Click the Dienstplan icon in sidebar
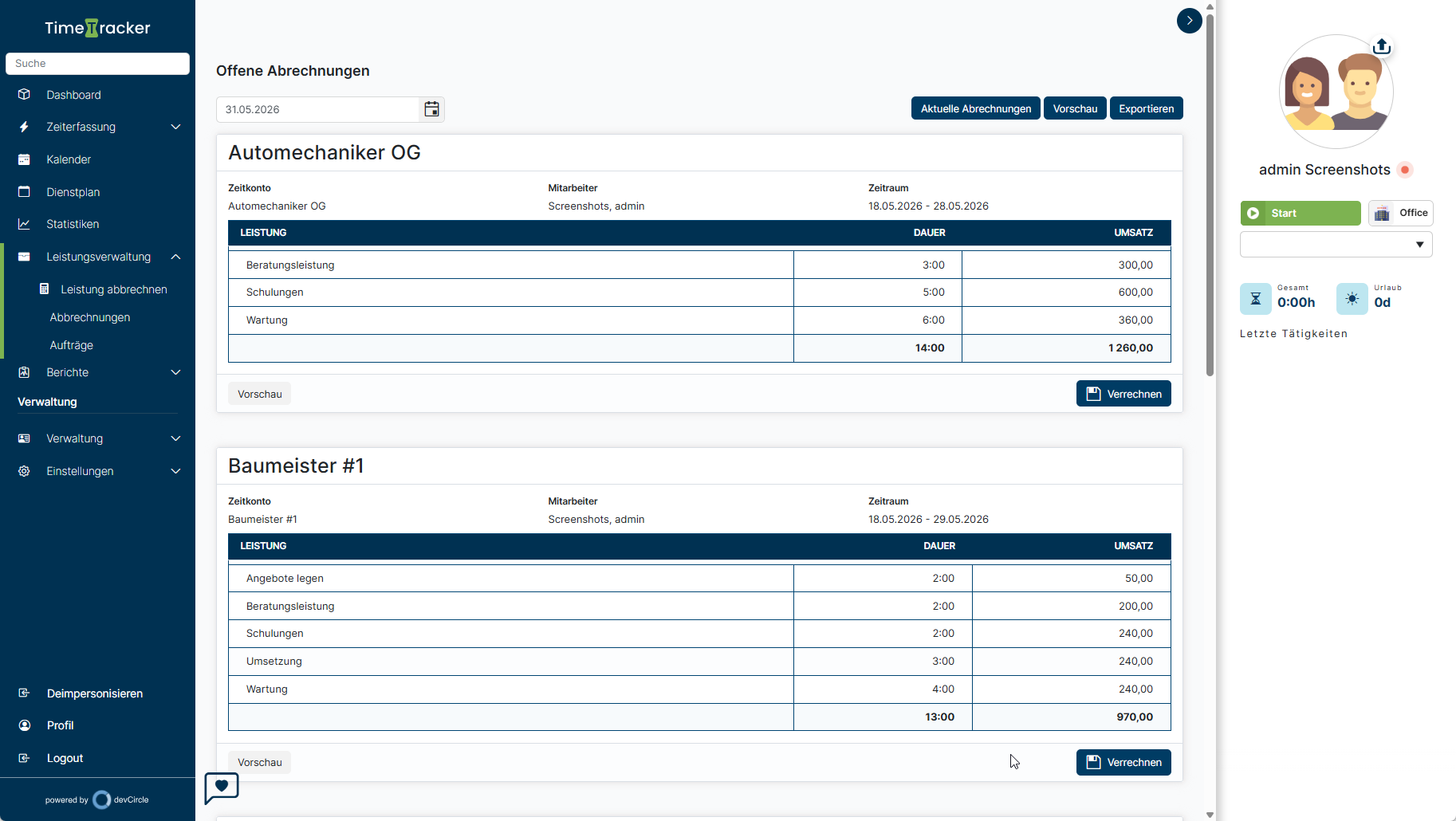 tap(24, 192)
